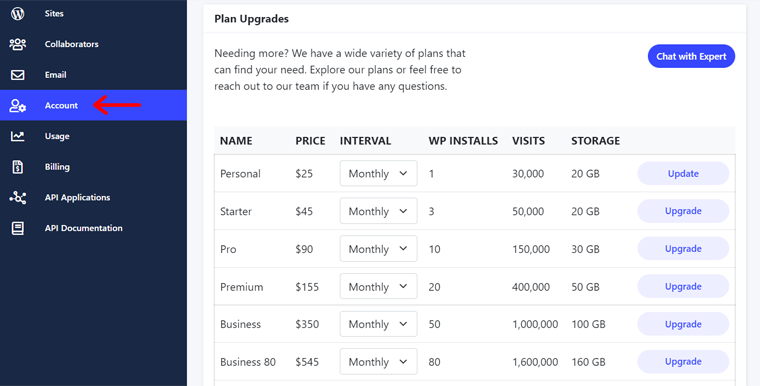
Task: Expand the Personal plan interval dropdown
Action: point(379,173)
